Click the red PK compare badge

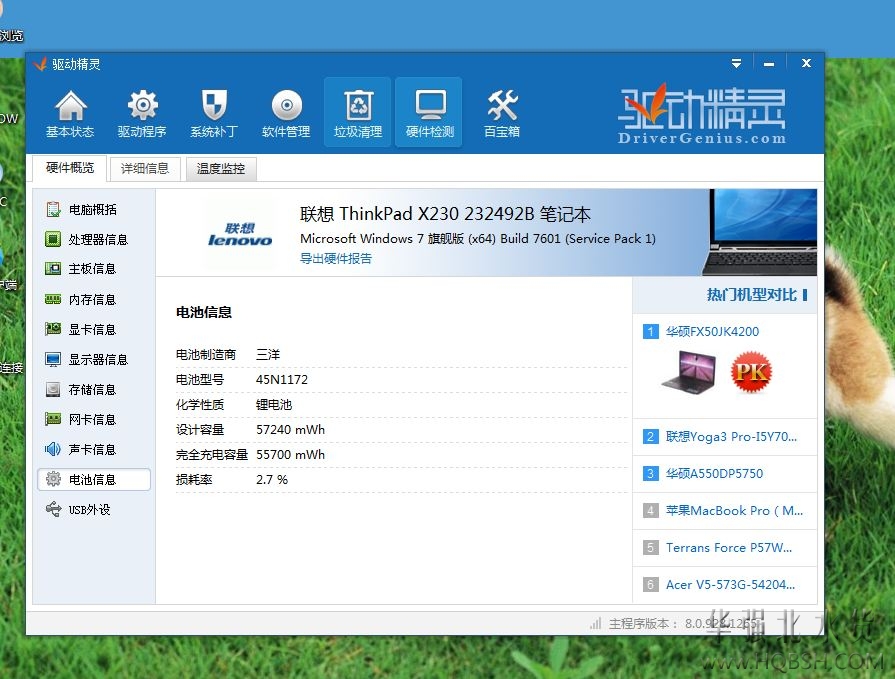pyautogui.click(x=751, y=373)
